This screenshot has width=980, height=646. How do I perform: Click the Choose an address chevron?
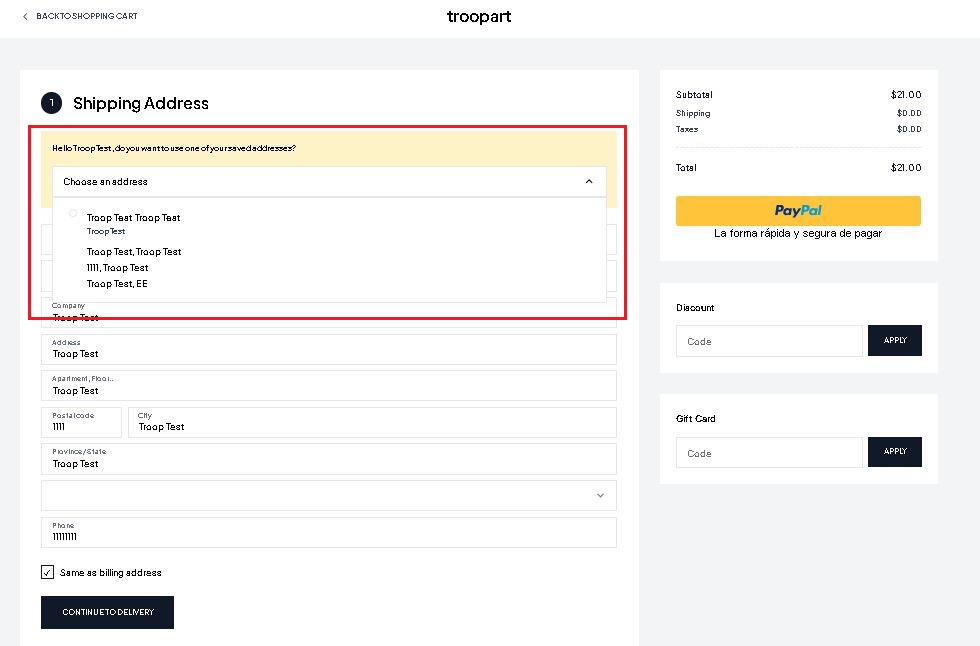[x=589, y=181]
